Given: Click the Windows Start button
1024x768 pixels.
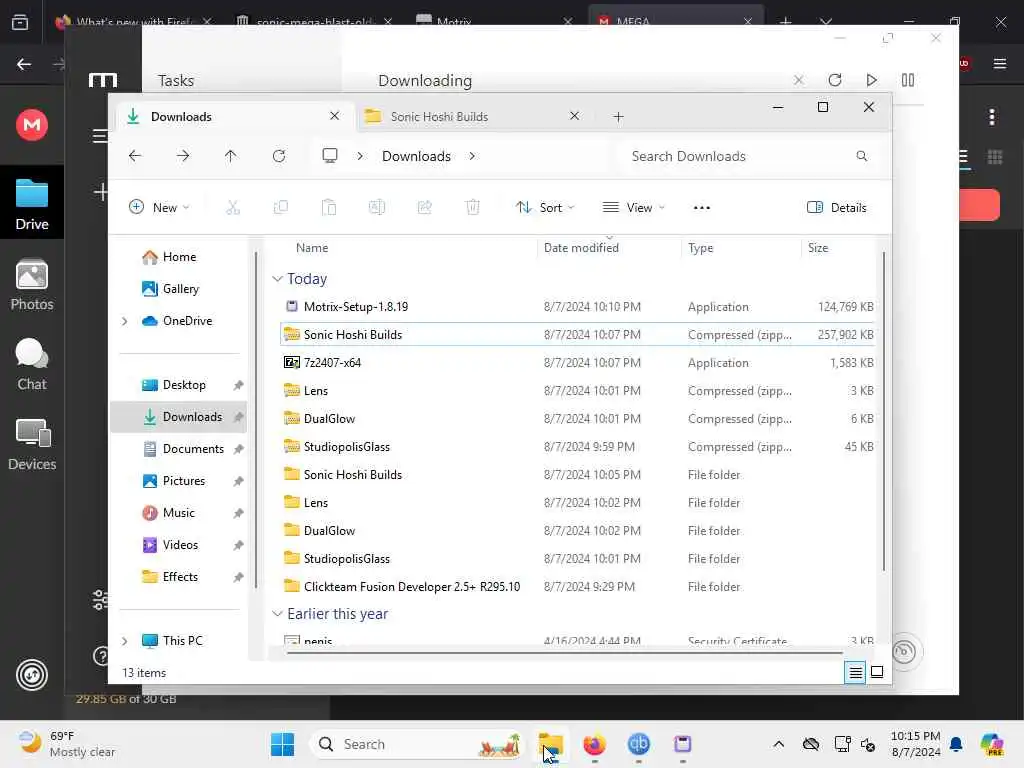Looking at the screenshot, I should pos(283,744).
